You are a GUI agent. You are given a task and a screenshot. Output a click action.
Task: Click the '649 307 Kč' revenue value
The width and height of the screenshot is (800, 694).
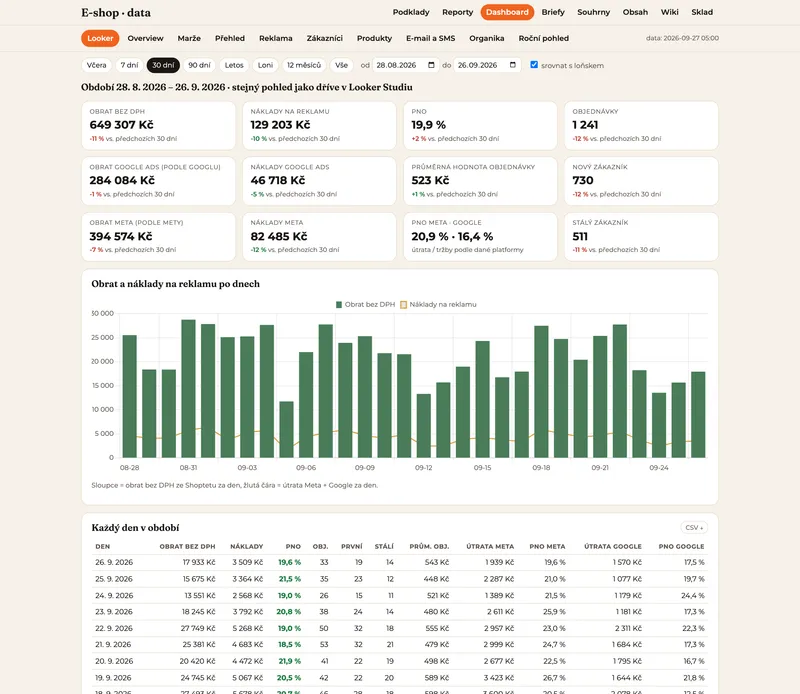point(121,125)
